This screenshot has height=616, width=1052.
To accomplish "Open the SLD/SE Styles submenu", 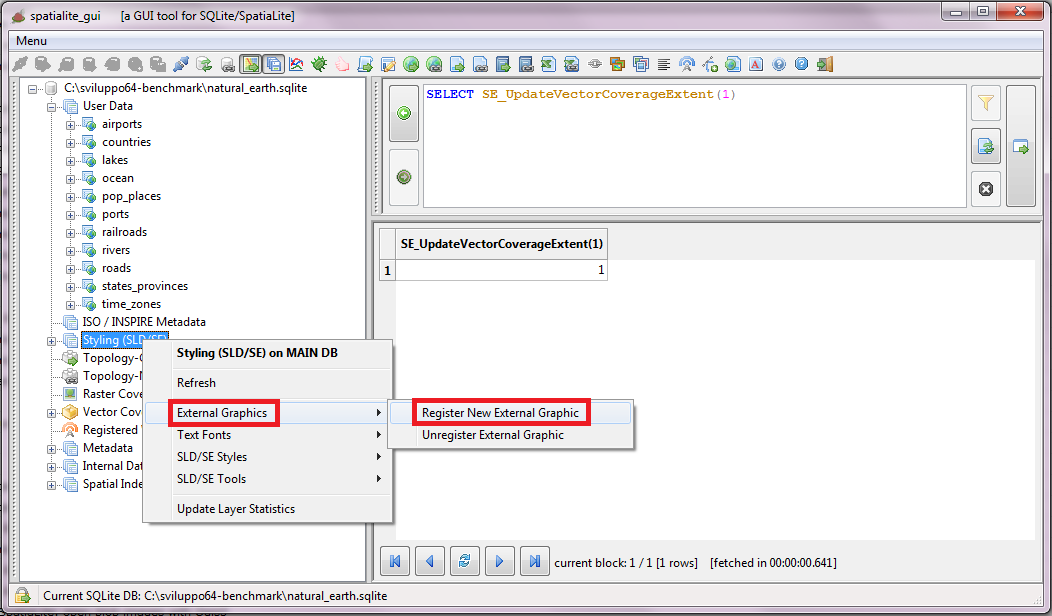I will pyautogui.click(x=268, y=457).
